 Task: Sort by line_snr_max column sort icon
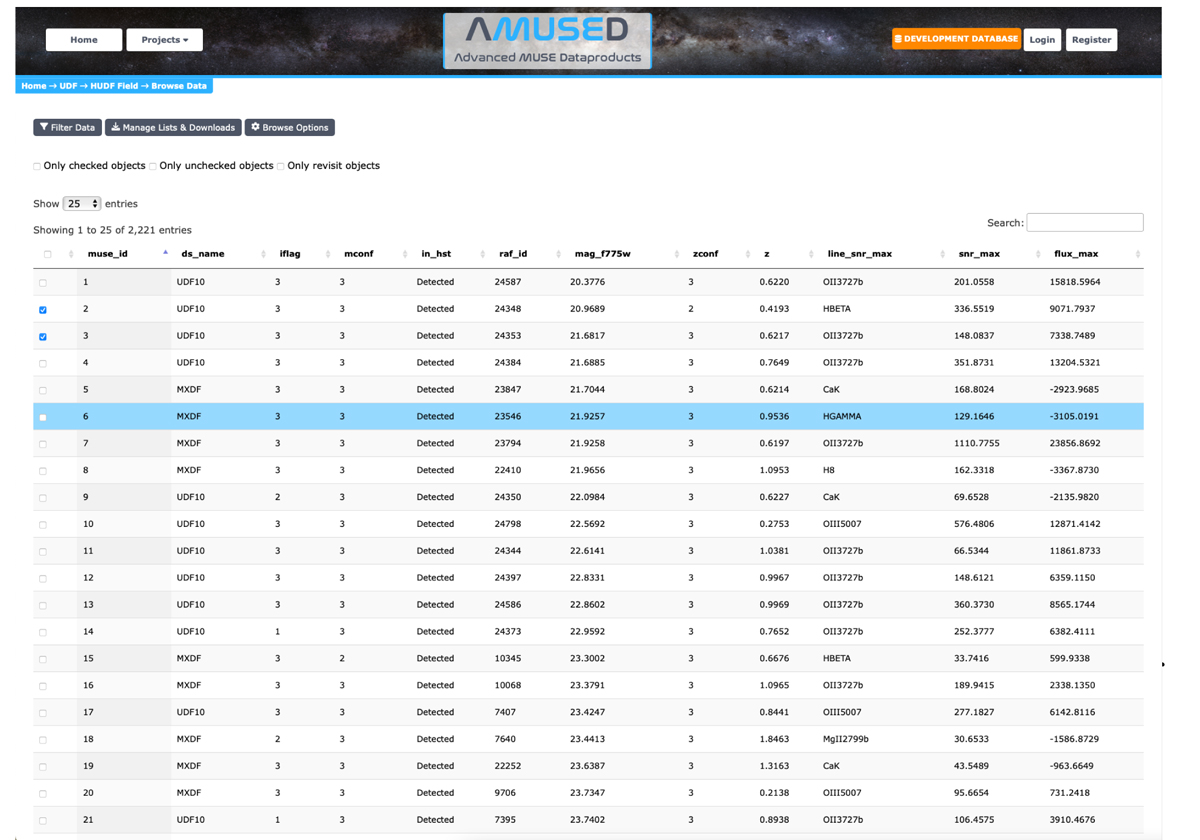pyautogui.click(x=942, y=254)
